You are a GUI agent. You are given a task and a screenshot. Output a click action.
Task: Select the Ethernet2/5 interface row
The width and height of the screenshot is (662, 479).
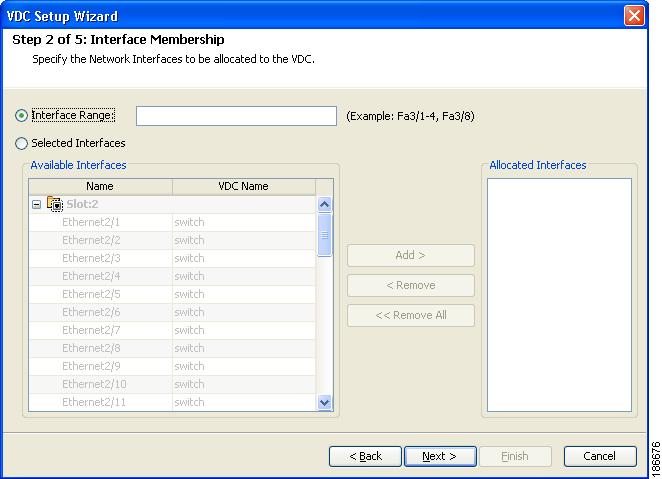coord(172,294)
